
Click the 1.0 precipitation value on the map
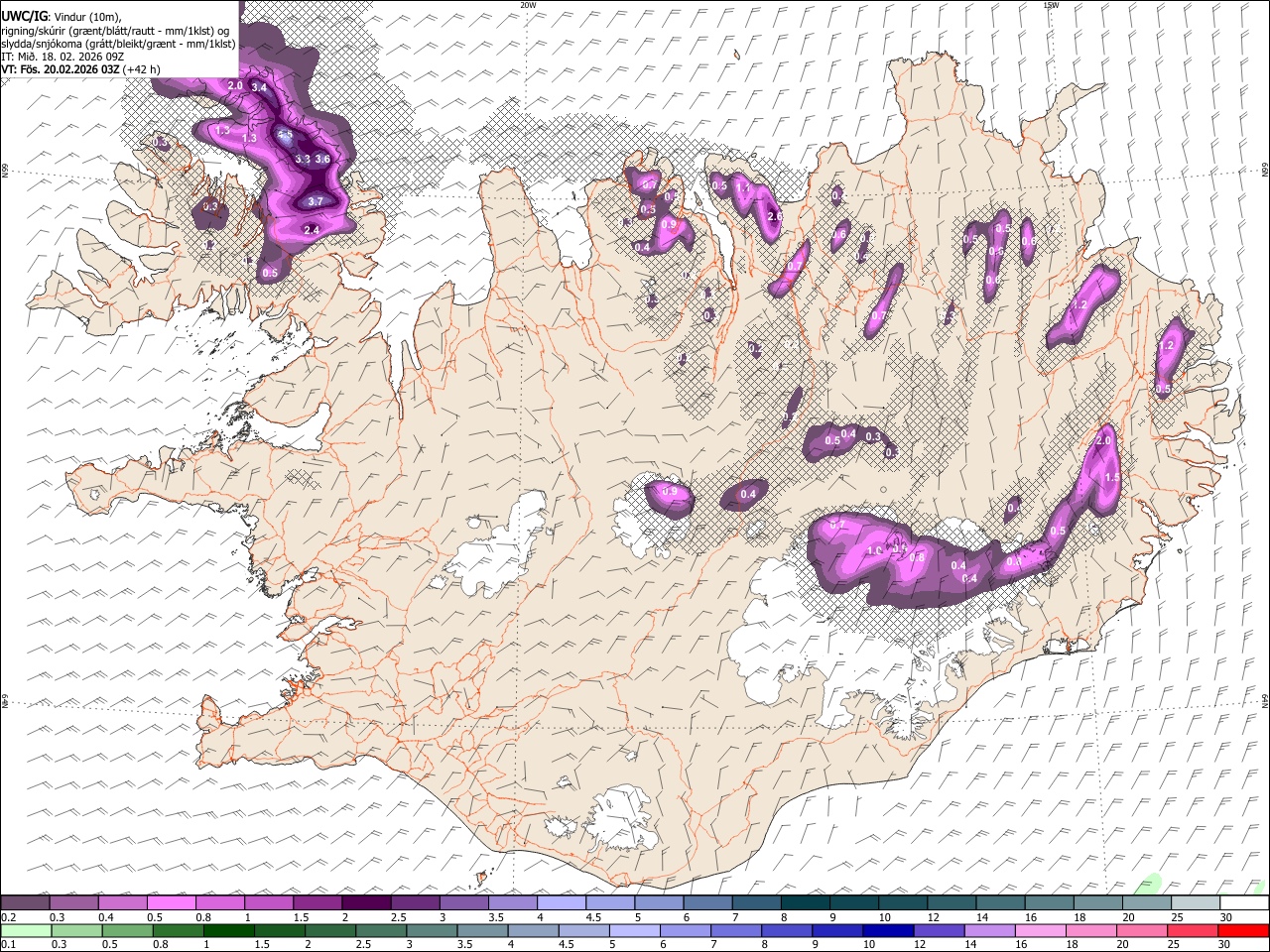[x=875, y=550]
